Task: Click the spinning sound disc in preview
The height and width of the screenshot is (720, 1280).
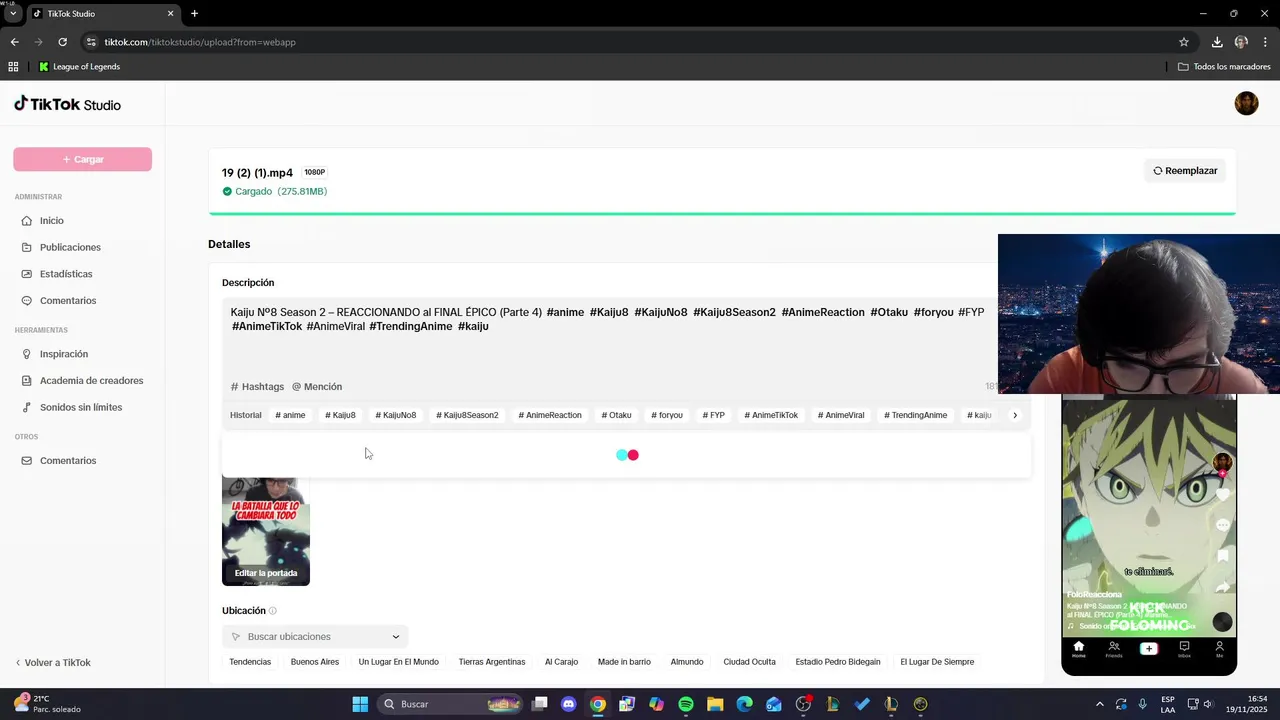Action: [x=1222, y=622]
